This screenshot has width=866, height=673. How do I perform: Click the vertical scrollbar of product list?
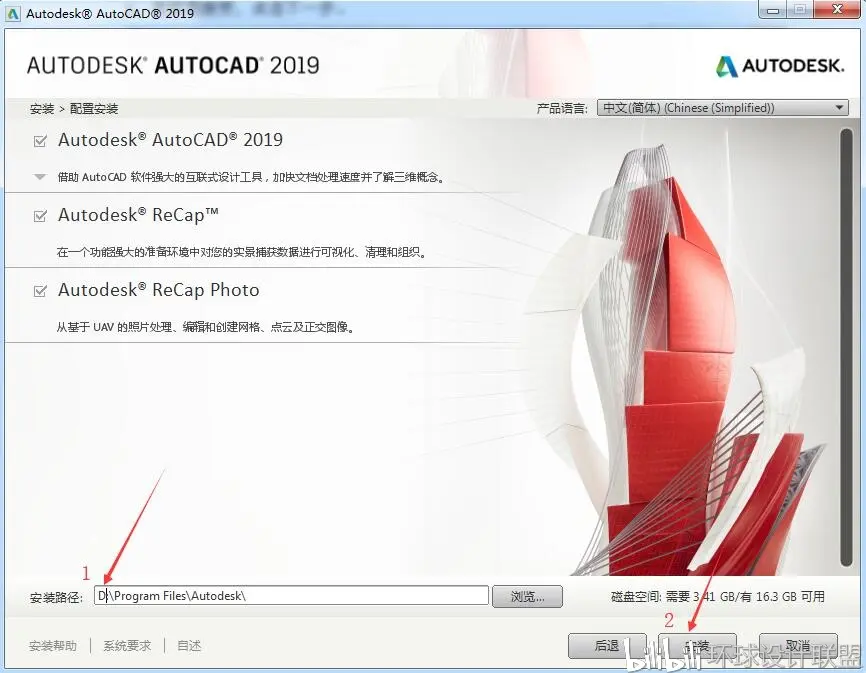click(846, 348)
